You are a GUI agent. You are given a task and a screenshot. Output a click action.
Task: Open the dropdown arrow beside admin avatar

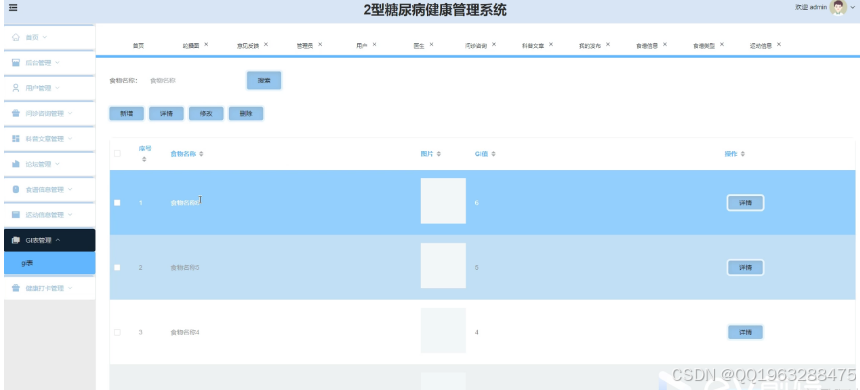point(852,7)
